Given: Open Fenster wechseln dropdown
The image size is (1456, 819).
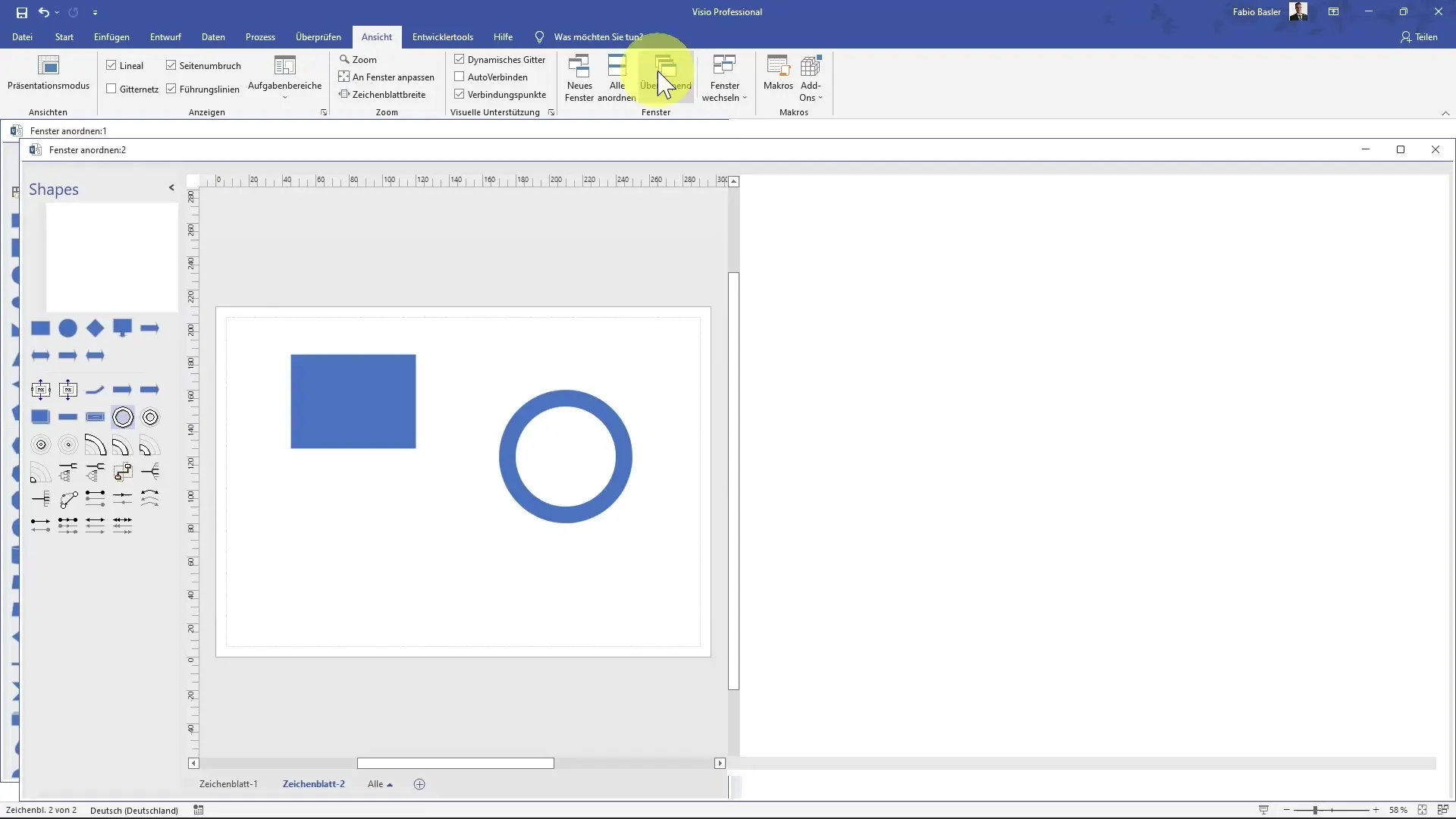Looking at the screenshot, I should pyautogui.click(x=725, y=78).
